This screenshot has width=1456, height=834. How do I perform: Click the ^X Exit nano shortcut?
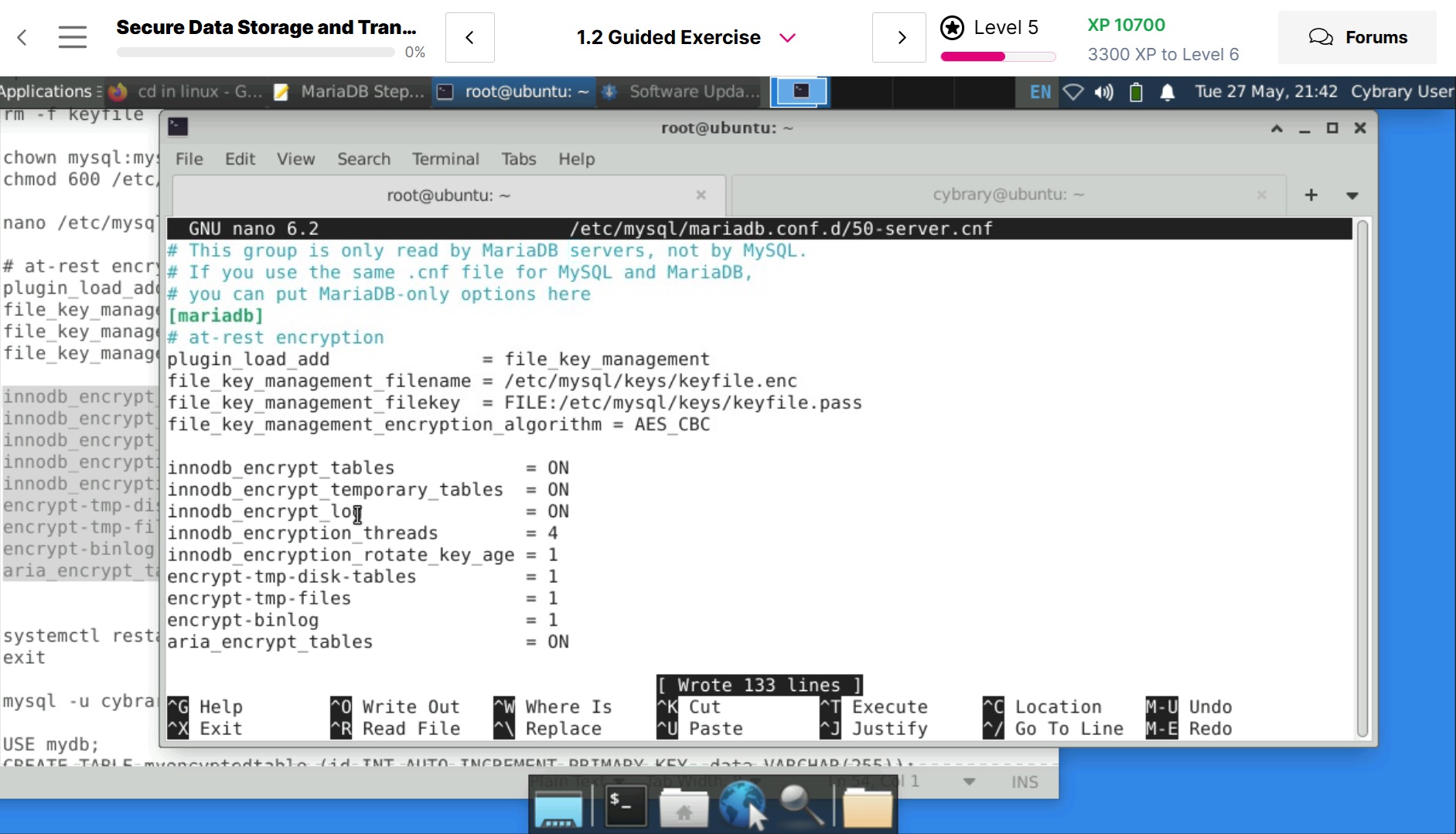click(x=205, y=728)
